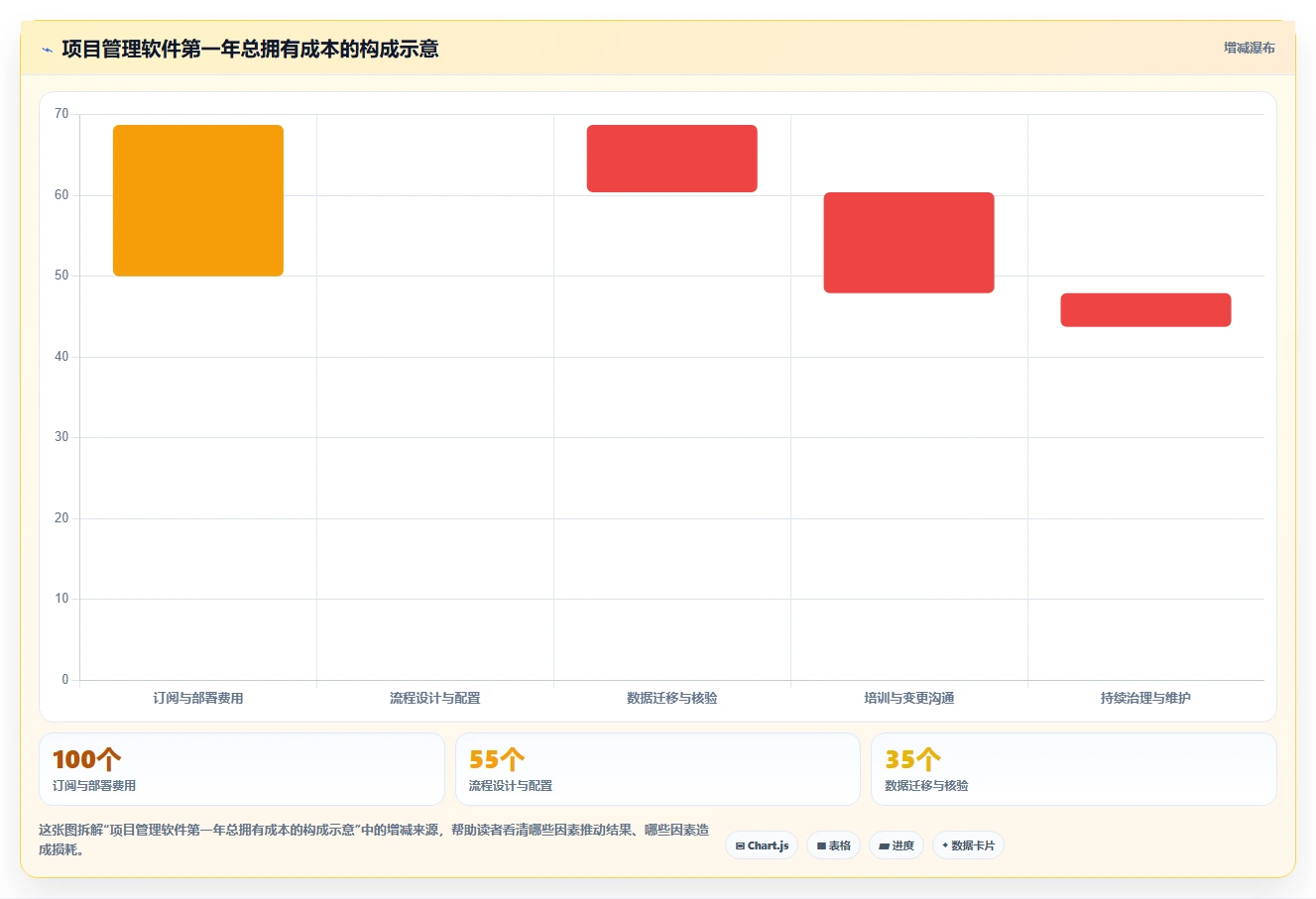
Task: Click the y-axis value 50
Action: 61,276
